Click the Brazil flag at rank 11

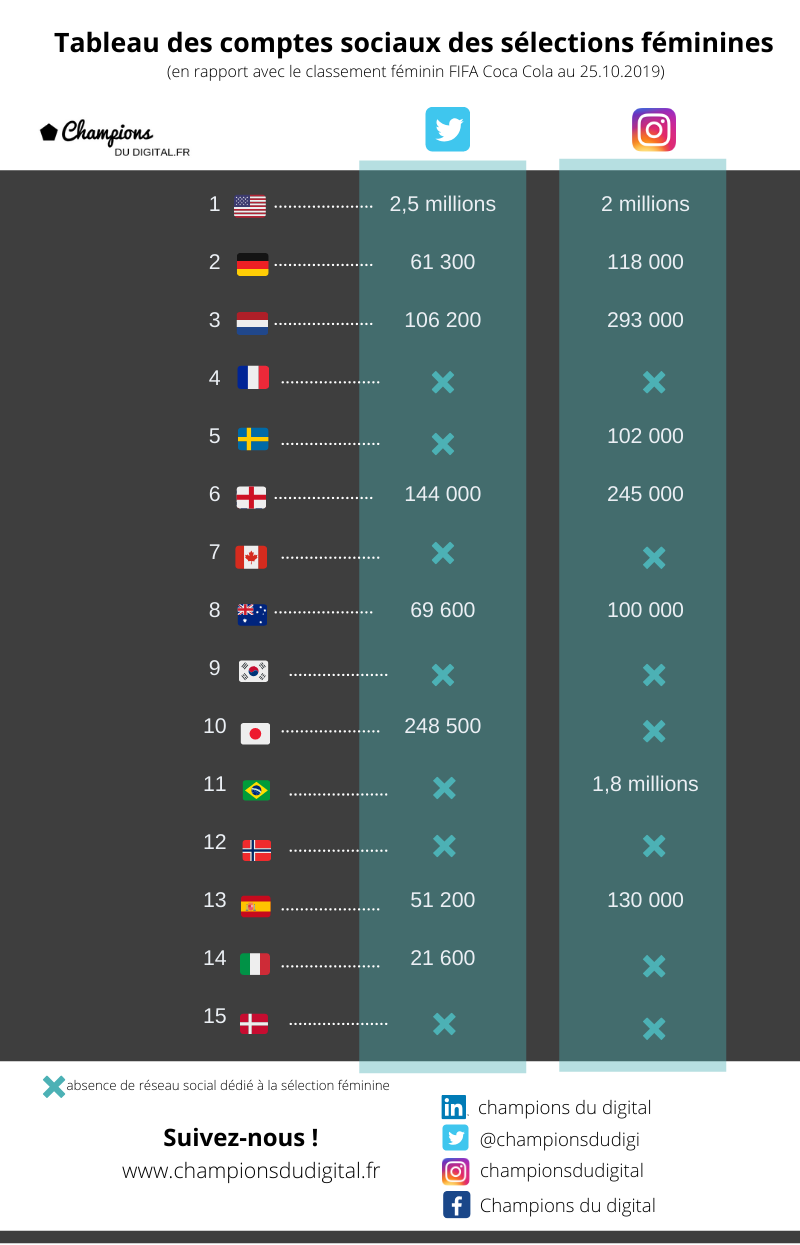(x=256, y=790)
